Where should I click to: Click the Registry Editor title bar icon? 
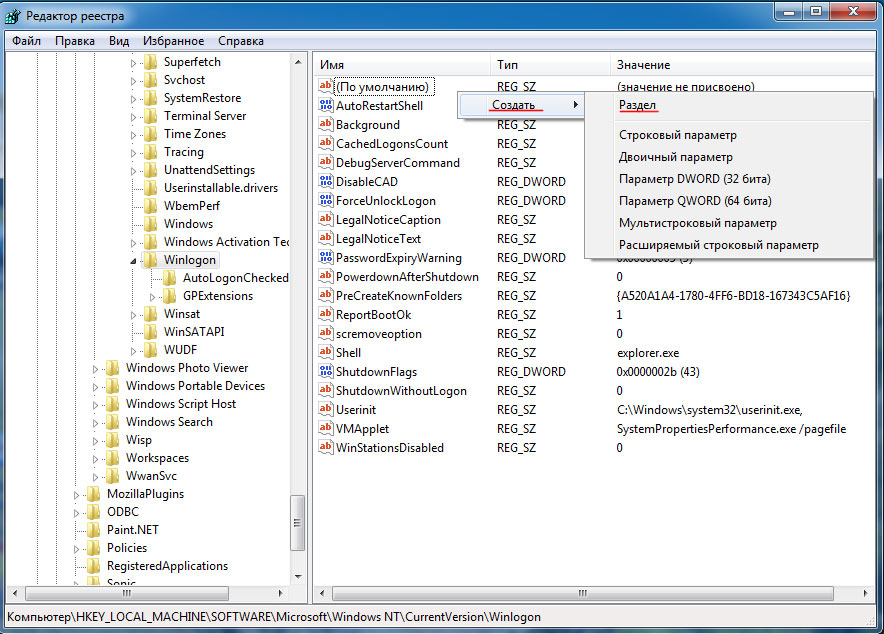point(12,16)
